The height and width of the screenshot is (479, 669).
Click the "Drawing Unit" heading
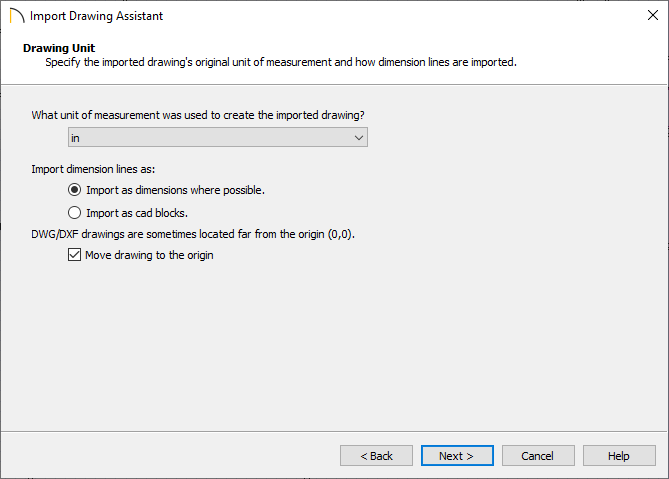pos(59,48)
